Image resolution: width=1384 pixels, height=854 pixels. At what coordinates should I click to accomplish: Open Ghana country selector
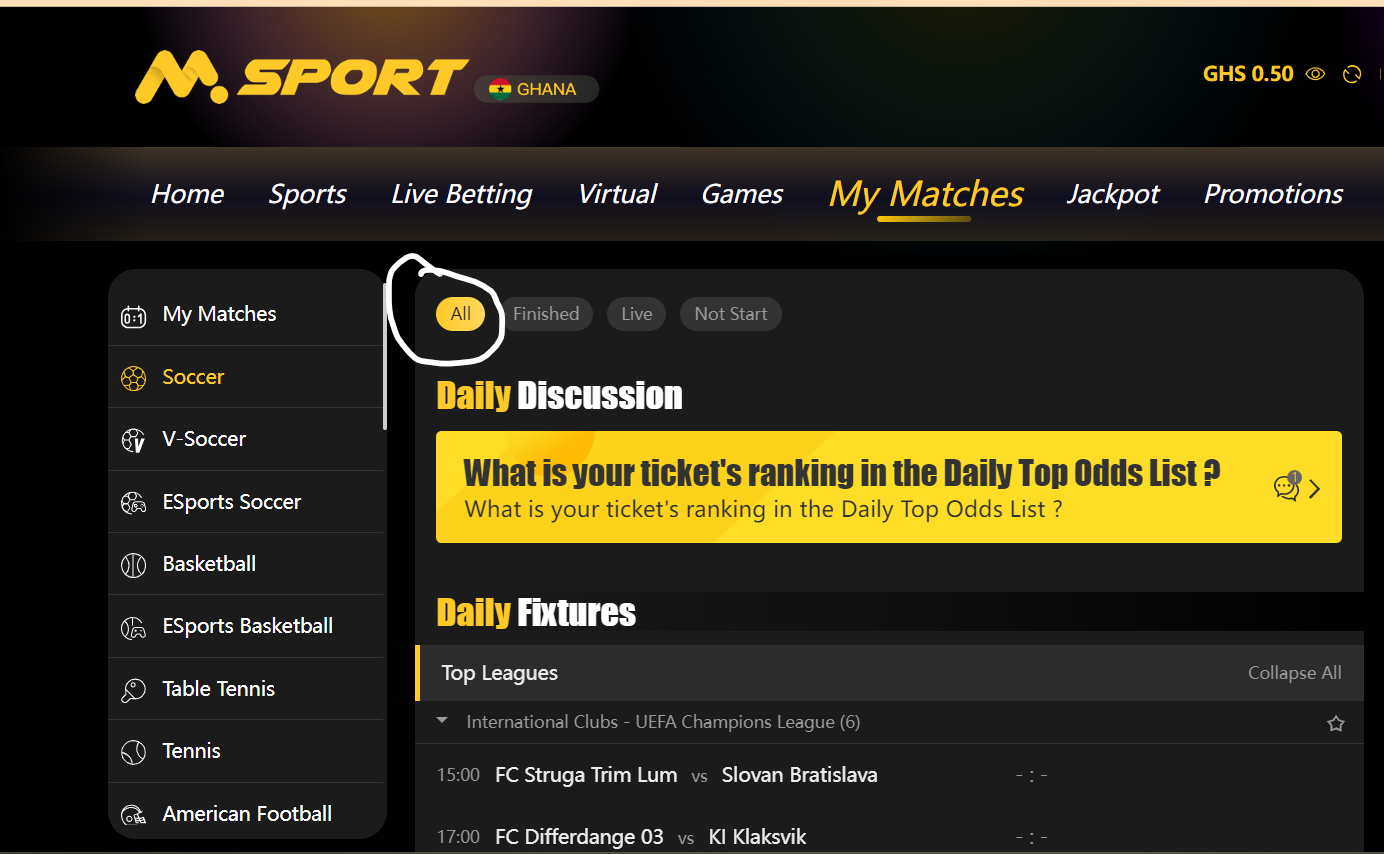pyautogui.click(x=536, y=89)
